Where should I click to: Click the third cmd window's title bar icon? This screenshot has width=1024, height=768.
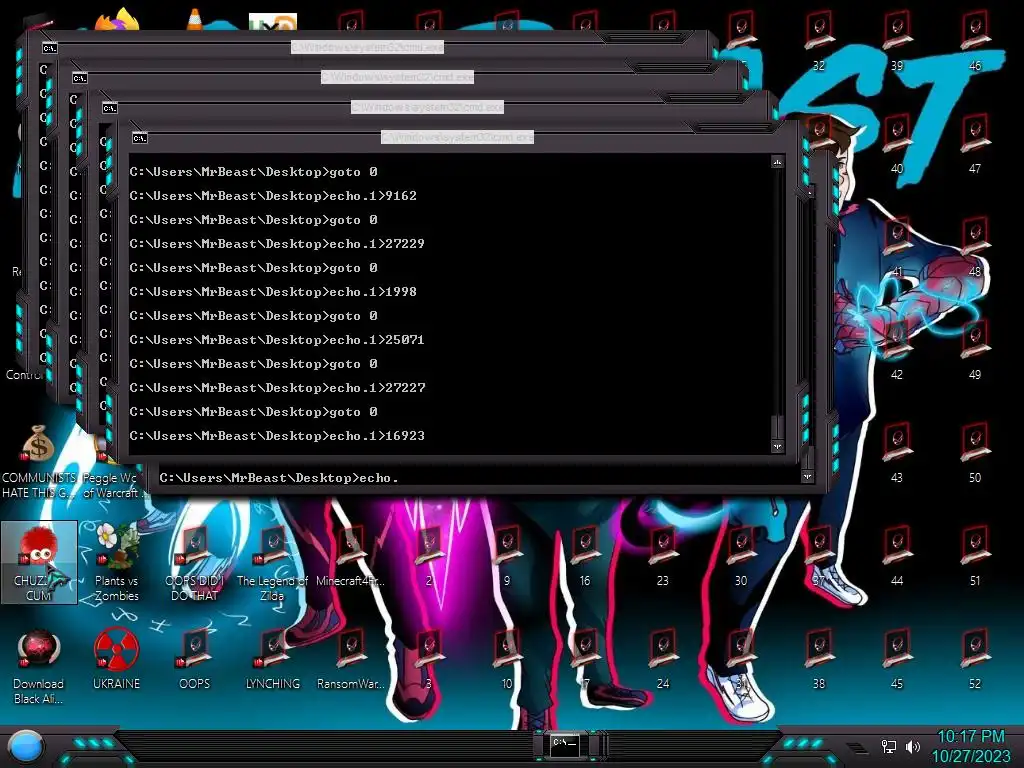(110, 108)
